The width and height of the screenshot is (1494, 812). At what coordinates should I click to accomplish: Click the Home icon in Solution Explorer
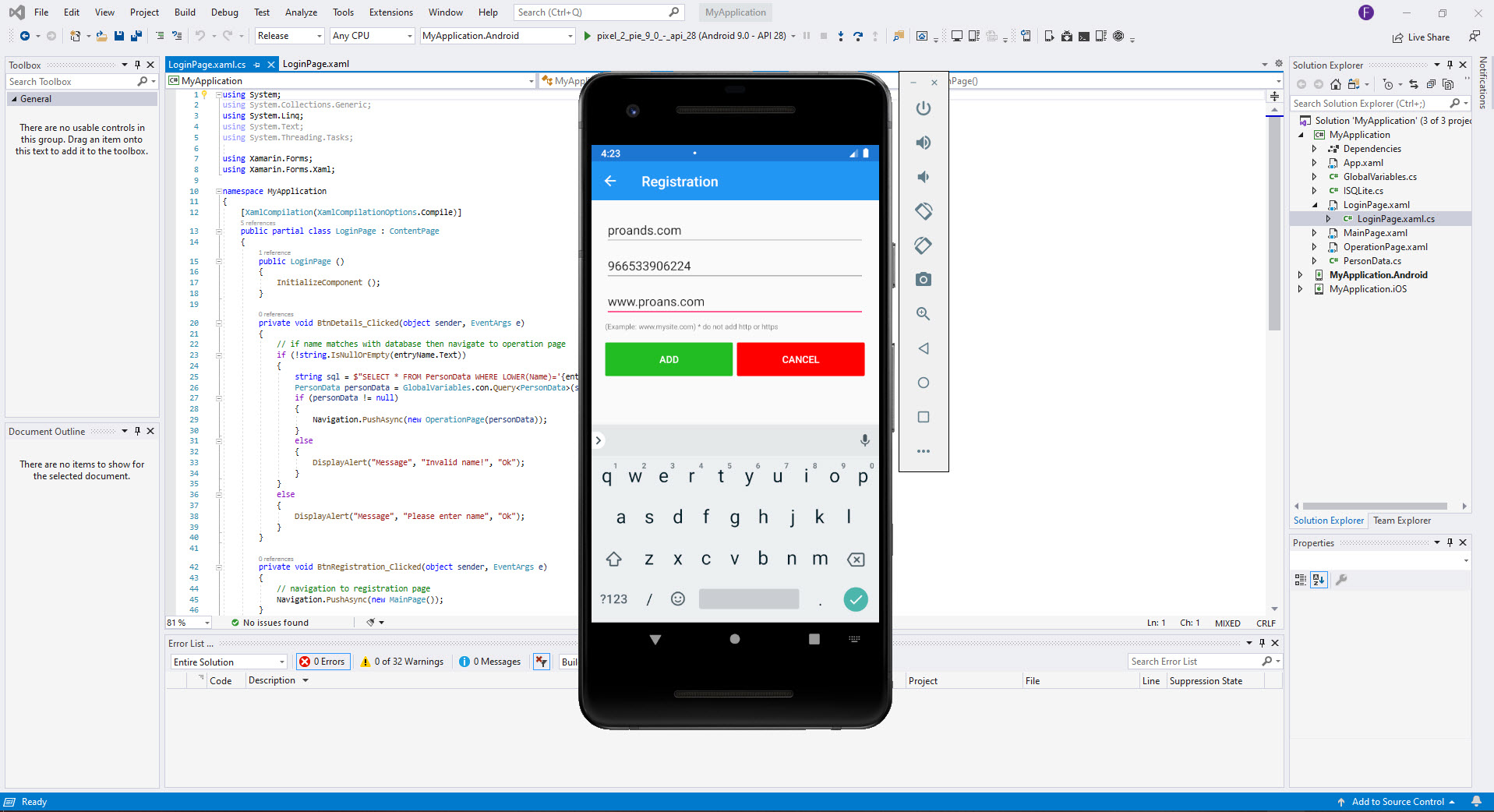coord(1336,84)
